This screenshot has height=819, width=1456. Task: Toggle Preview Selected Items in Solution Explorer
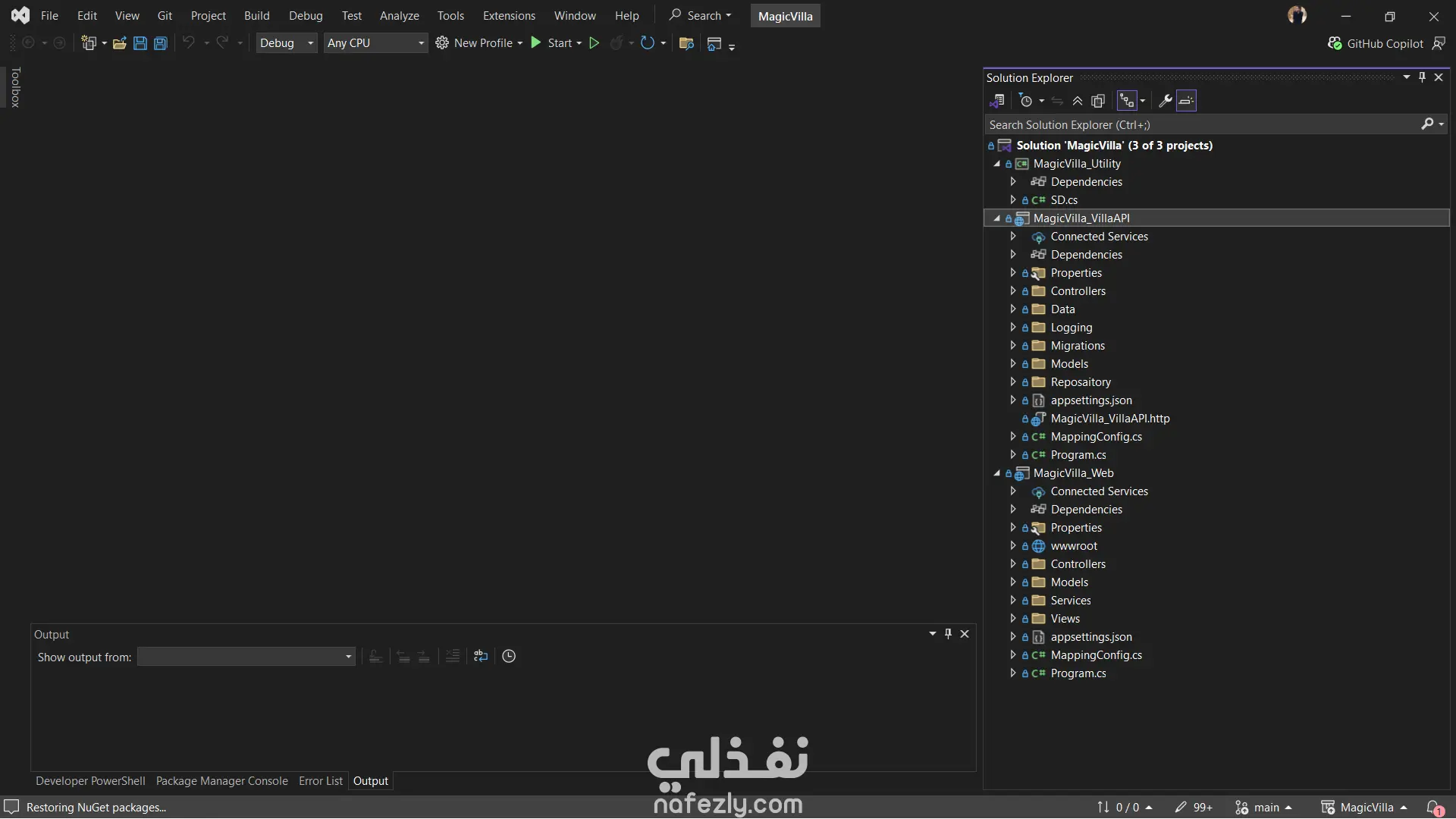point(1187,101)
